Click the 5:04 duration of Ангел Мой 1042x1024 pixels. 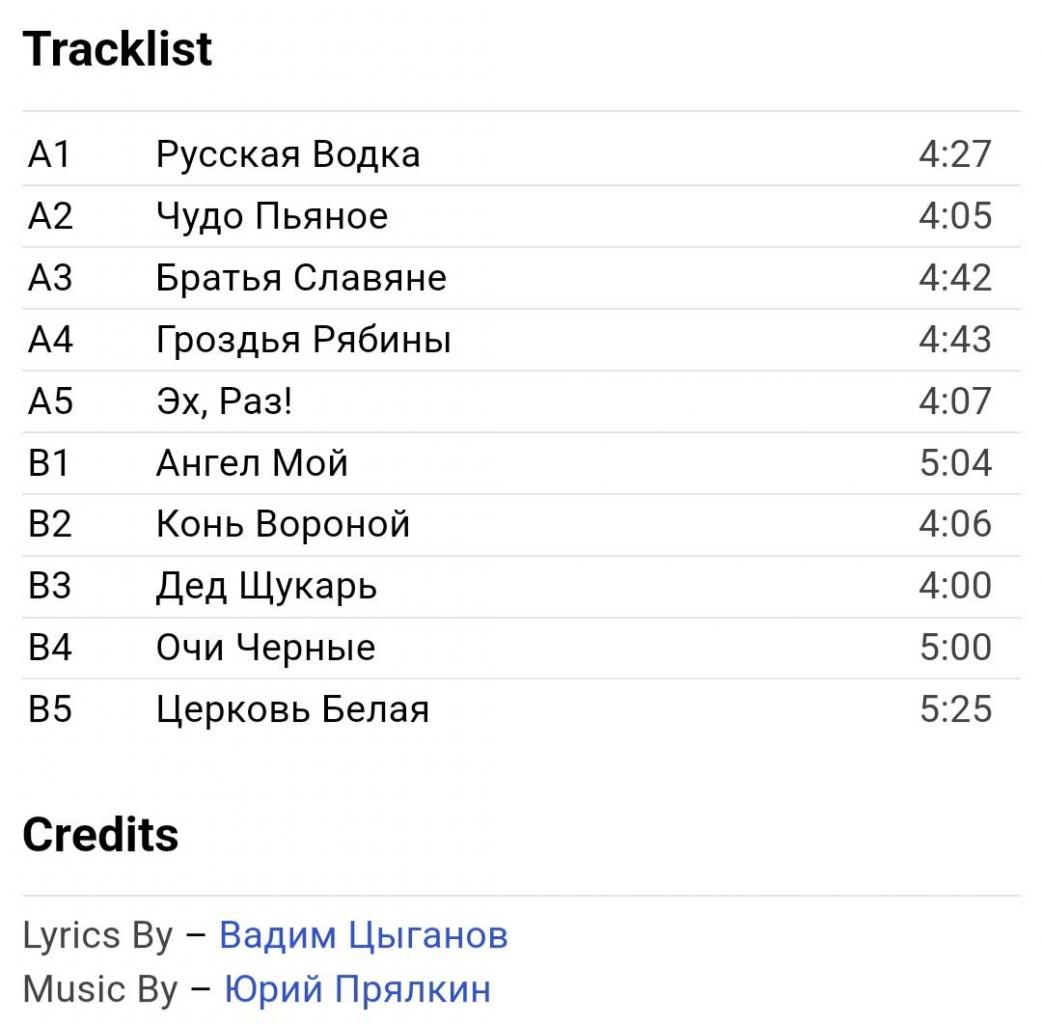click(x=956, y=463)
